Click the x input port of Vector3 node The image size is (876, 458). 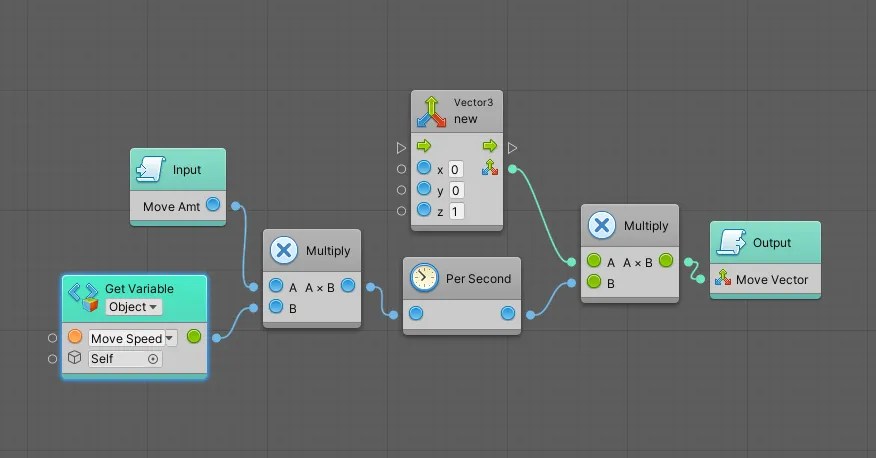pos(424,167)
